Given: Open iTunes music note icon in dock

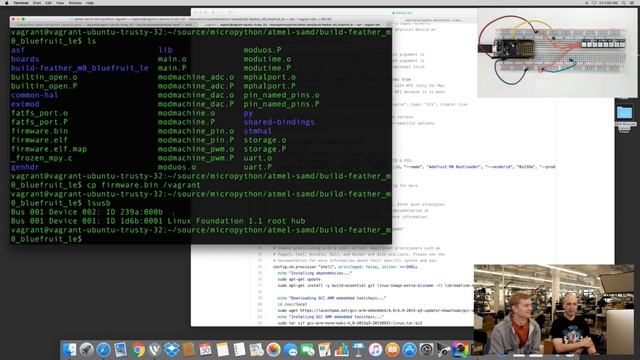Looking at the screenshot, I should [x=376, y=350].
